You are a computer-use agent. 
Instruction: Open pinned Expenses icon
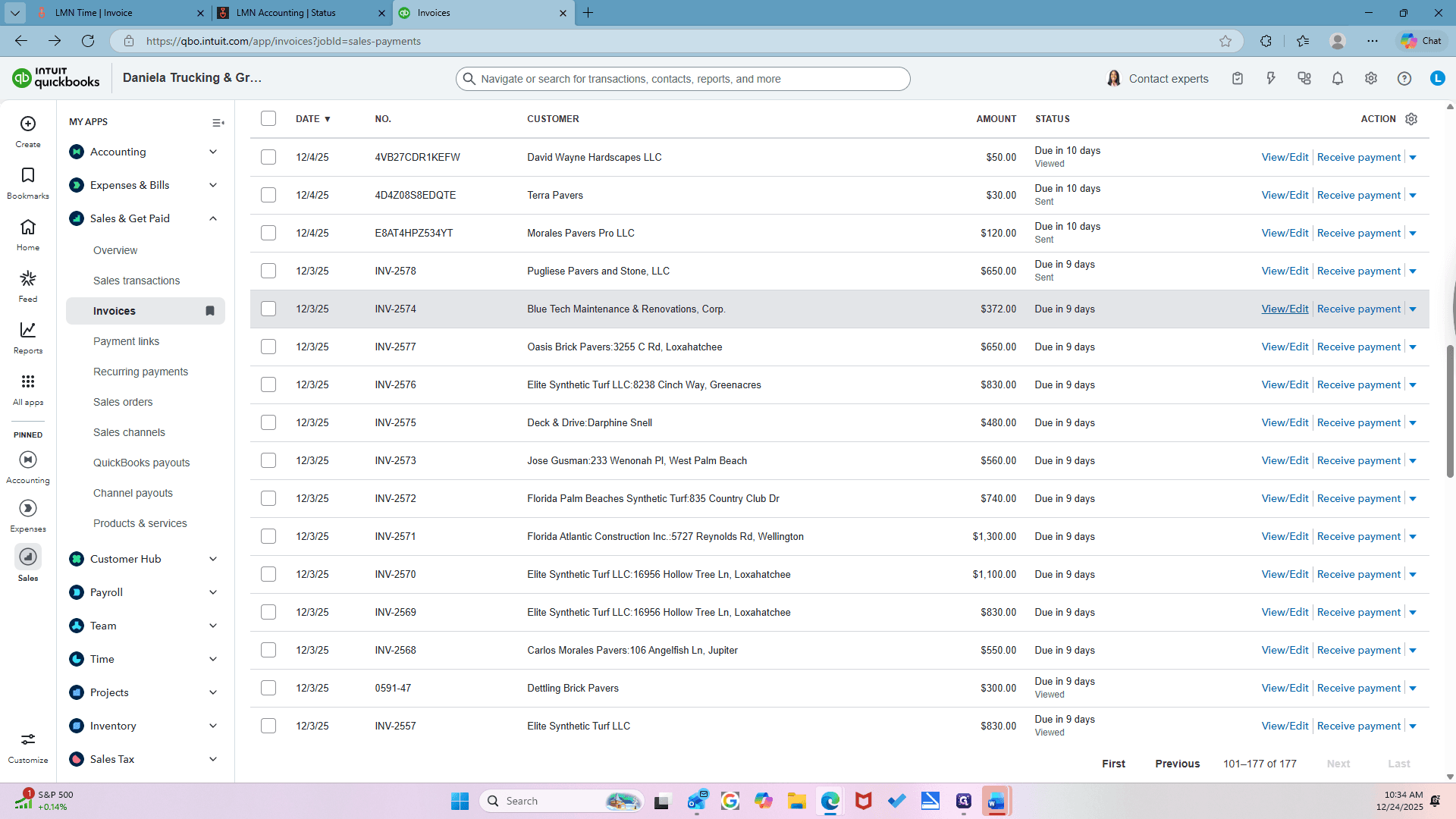[x=28, y=508]
